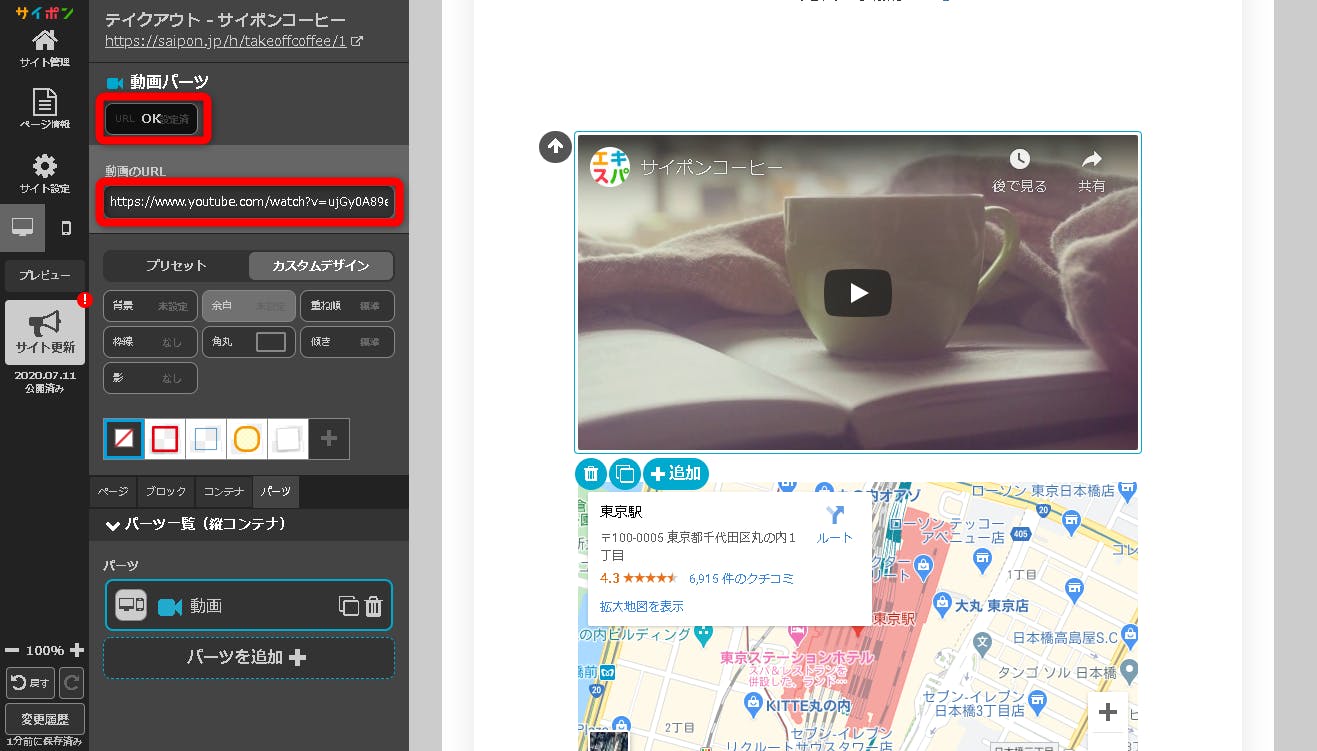Click the redo arrow icon next to 戻す
This screenshot has width=1317, height=751.
pyautogui.click(x=71, y=682)
